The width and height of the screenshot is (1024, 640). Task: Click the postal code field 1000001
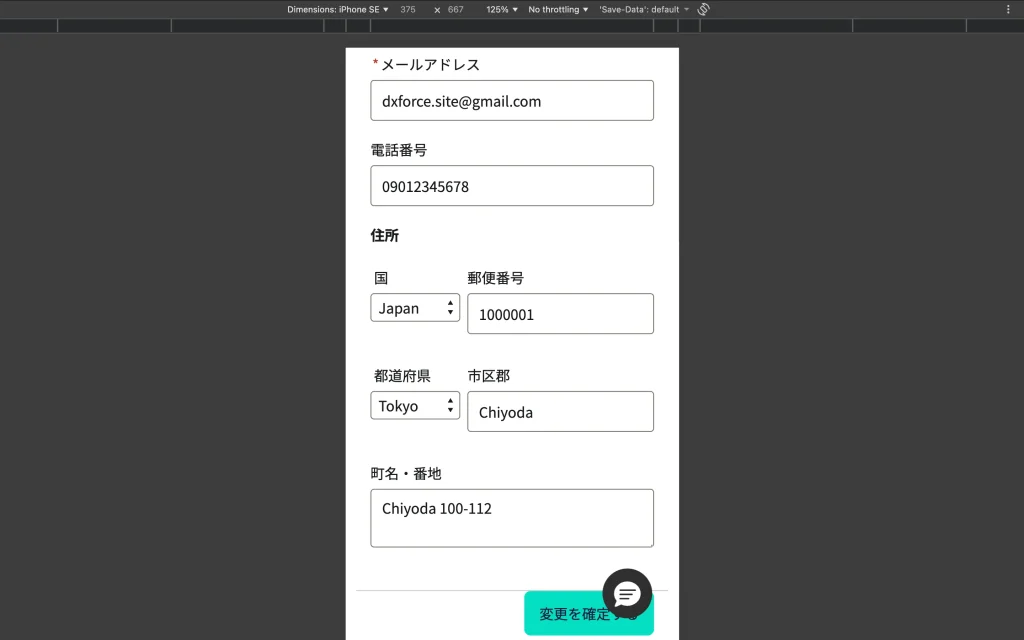(x=560, y=314)
